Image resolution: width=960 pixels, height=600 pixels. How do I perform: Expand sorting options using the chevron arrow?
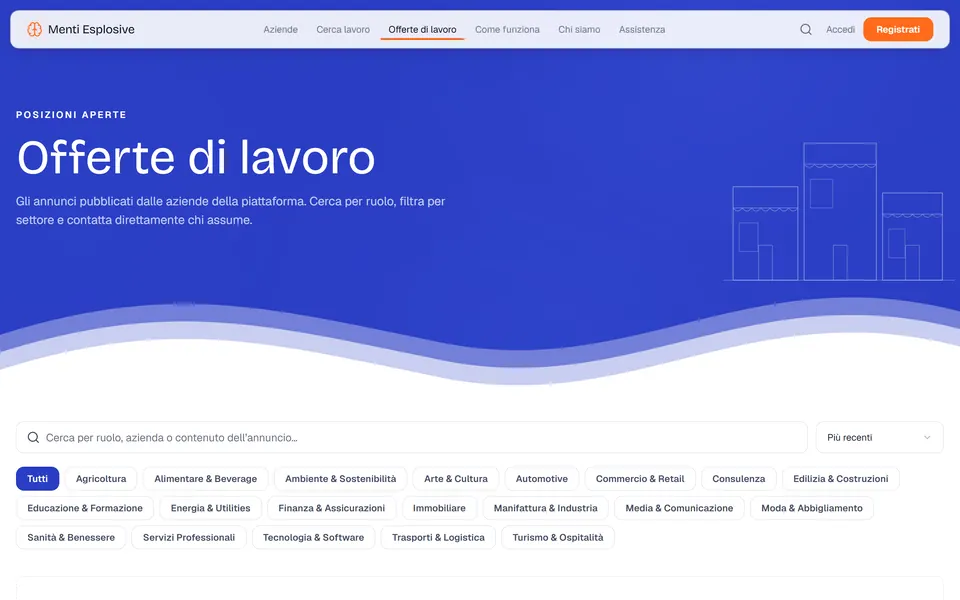click(927, 437)
